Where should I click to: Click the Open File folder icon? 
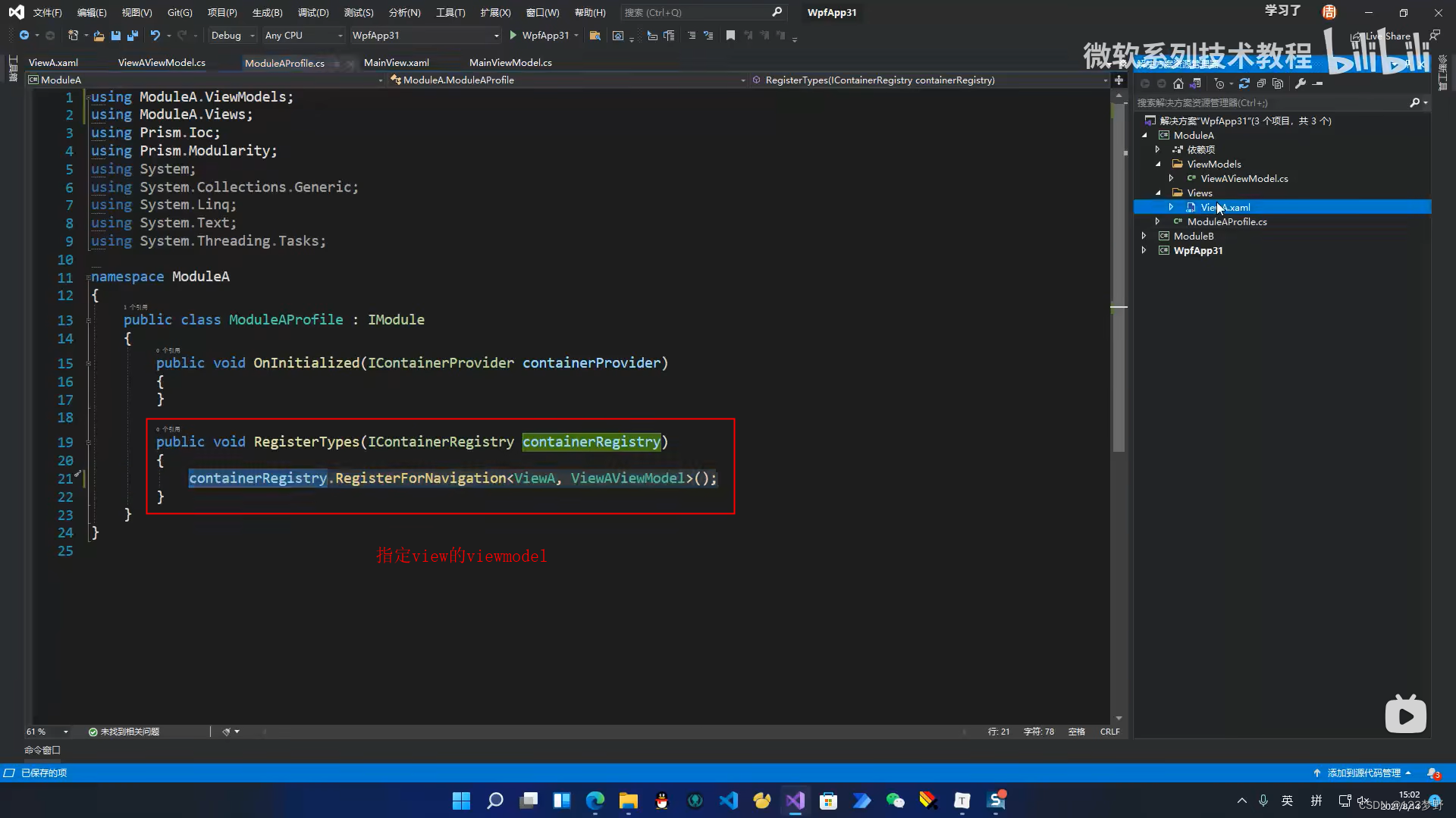click(99, 36)
